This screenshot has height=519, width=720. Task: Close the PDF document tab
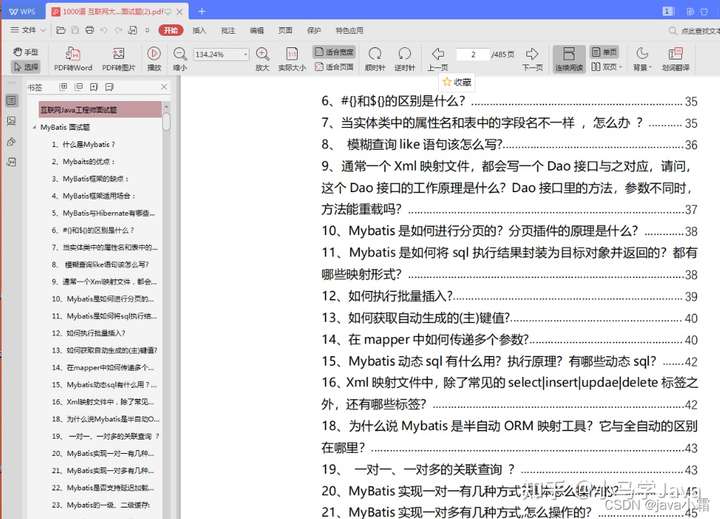[x=180, y=11]
